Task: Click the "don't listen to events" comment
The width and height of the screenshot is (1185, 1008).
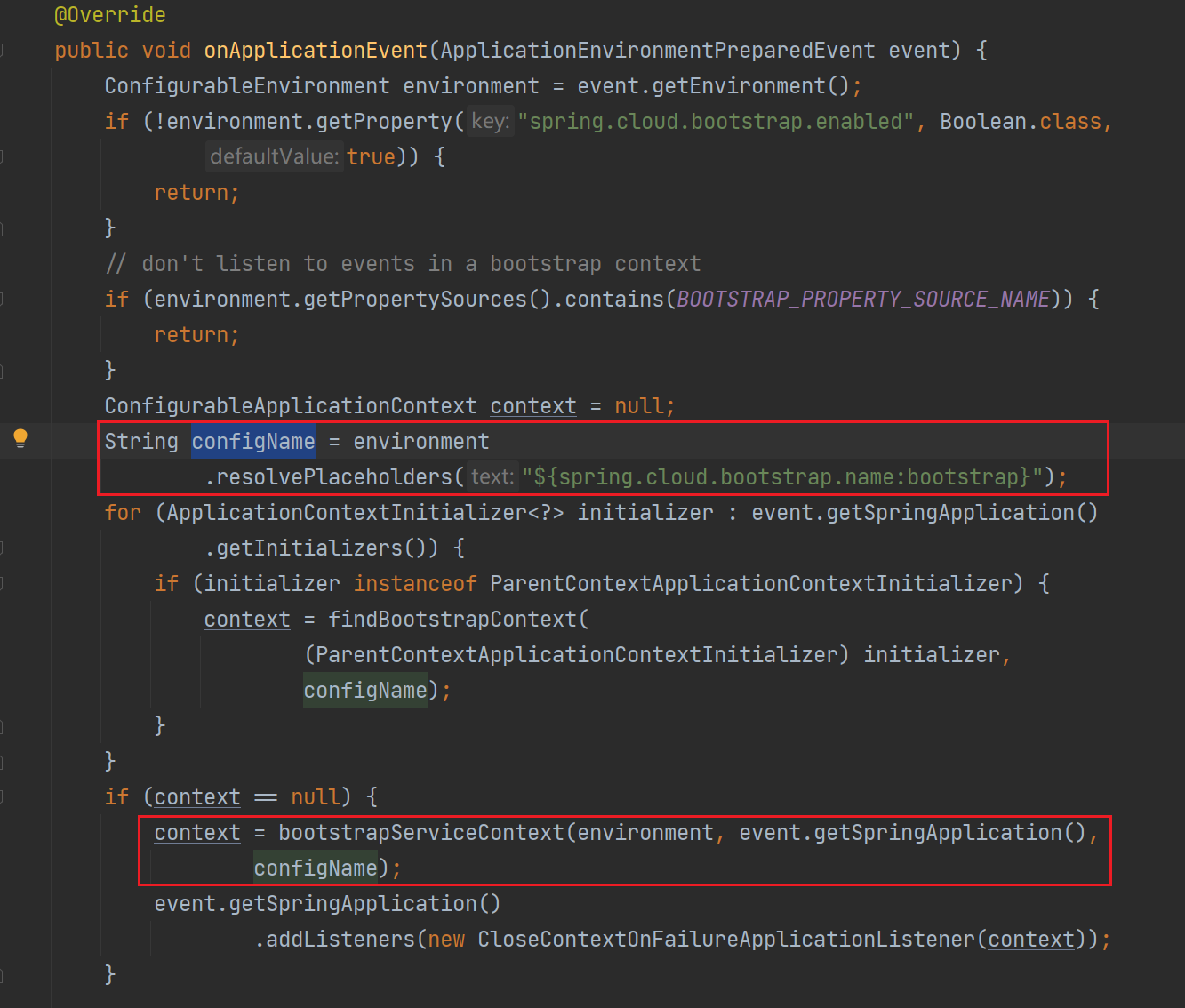Action: (x=403, y=264)
